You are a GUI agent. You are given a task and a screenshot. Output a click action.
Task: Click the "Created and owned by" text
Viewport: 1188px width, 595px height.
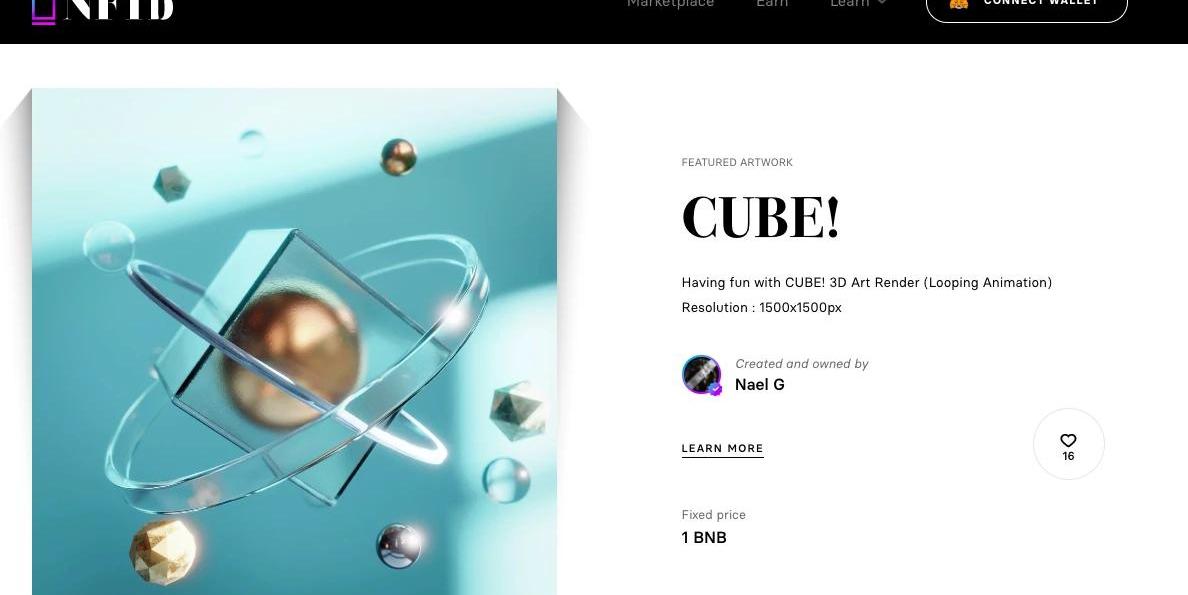coord(802,364)
